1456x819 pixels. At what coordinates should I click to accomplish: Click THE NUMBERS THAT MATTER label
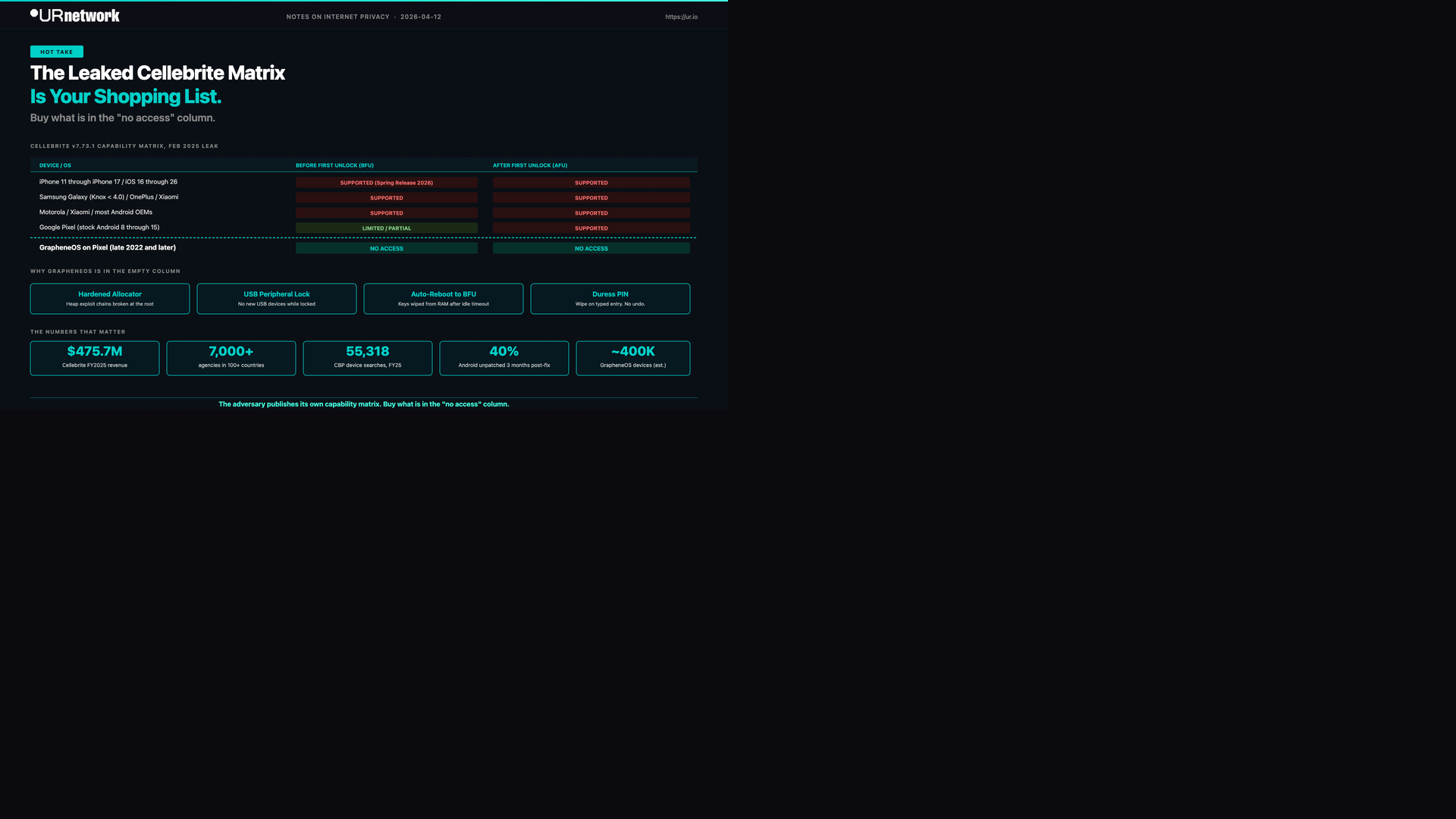[78, 332]
